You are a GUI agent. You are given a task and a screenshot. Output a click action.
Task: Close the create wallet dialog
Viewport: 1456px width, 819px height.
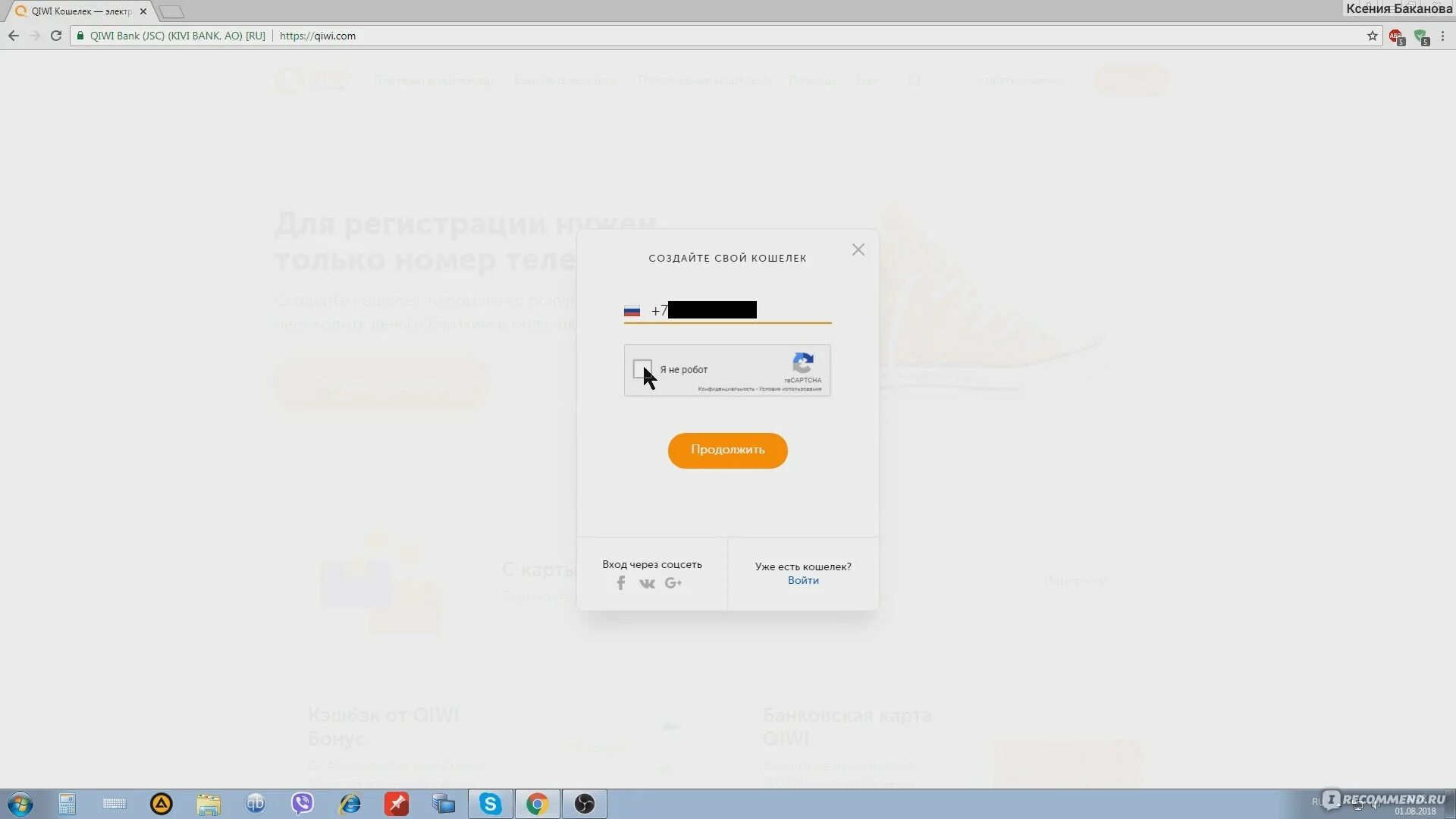[x=858, y=249]
